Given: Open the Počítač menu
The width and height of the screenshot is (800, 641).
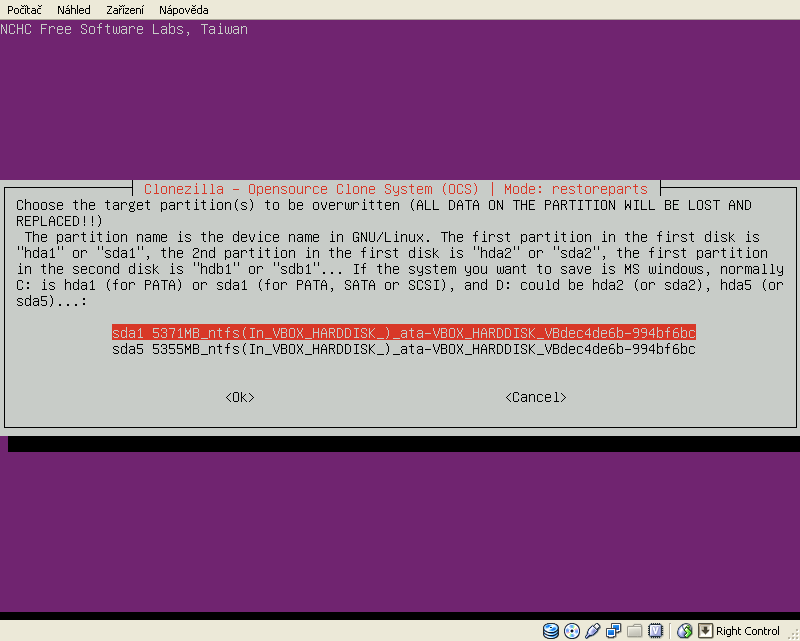Looking at the screenshot, I should click(x=25, y=9).
